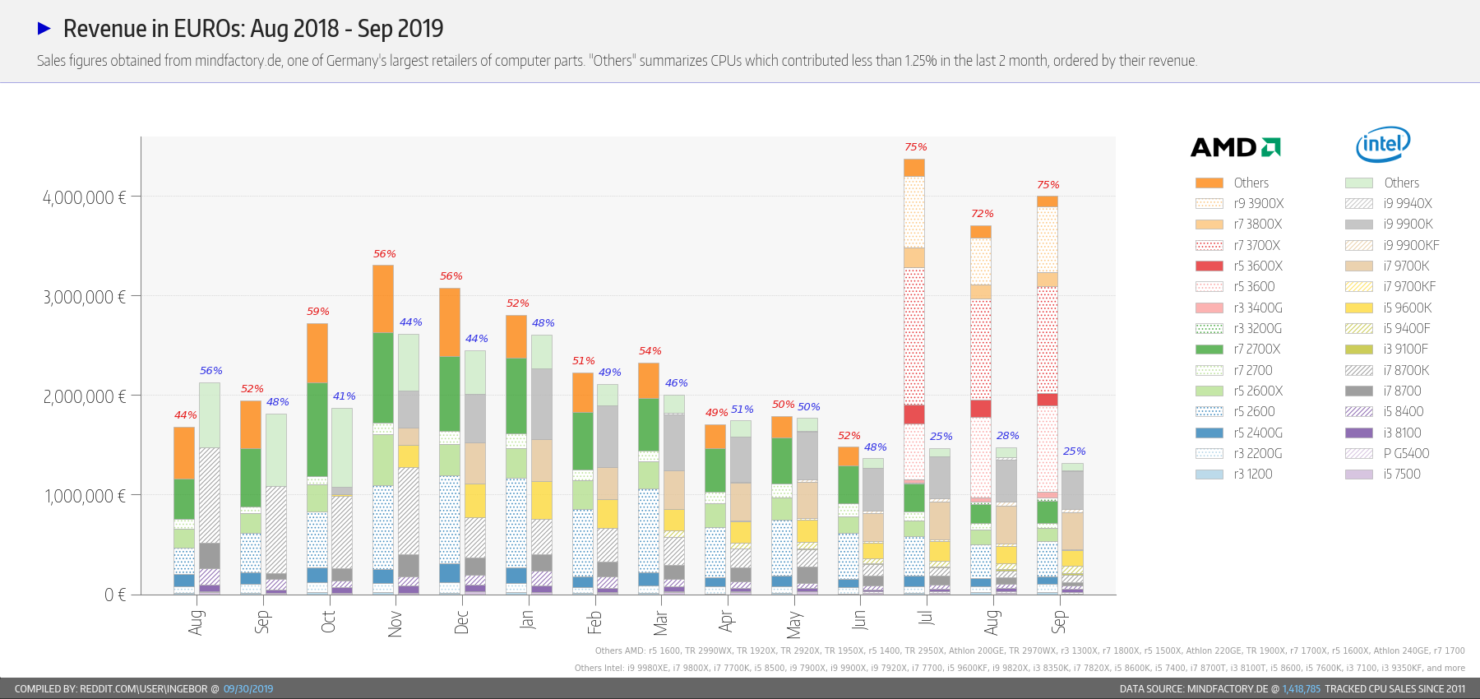Click the Jun x-axis label
Screen dimensions: 1480x699
pyautogui.click(x=861, y=618)
